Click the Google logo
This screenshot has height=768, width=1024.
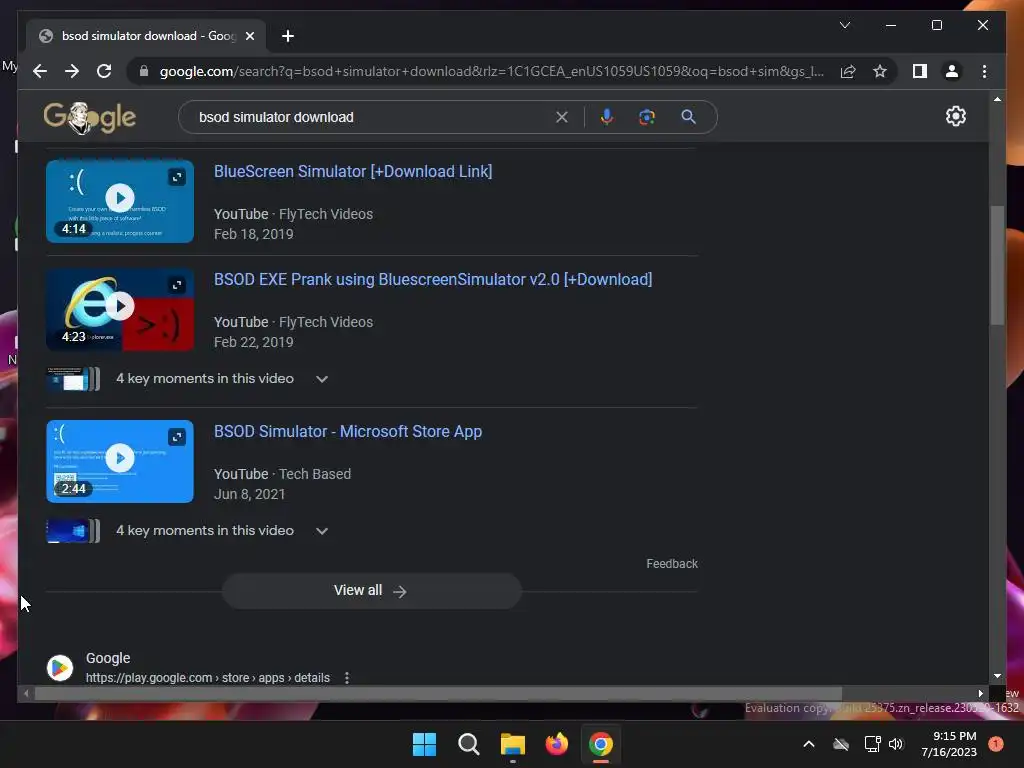point(89,118)
